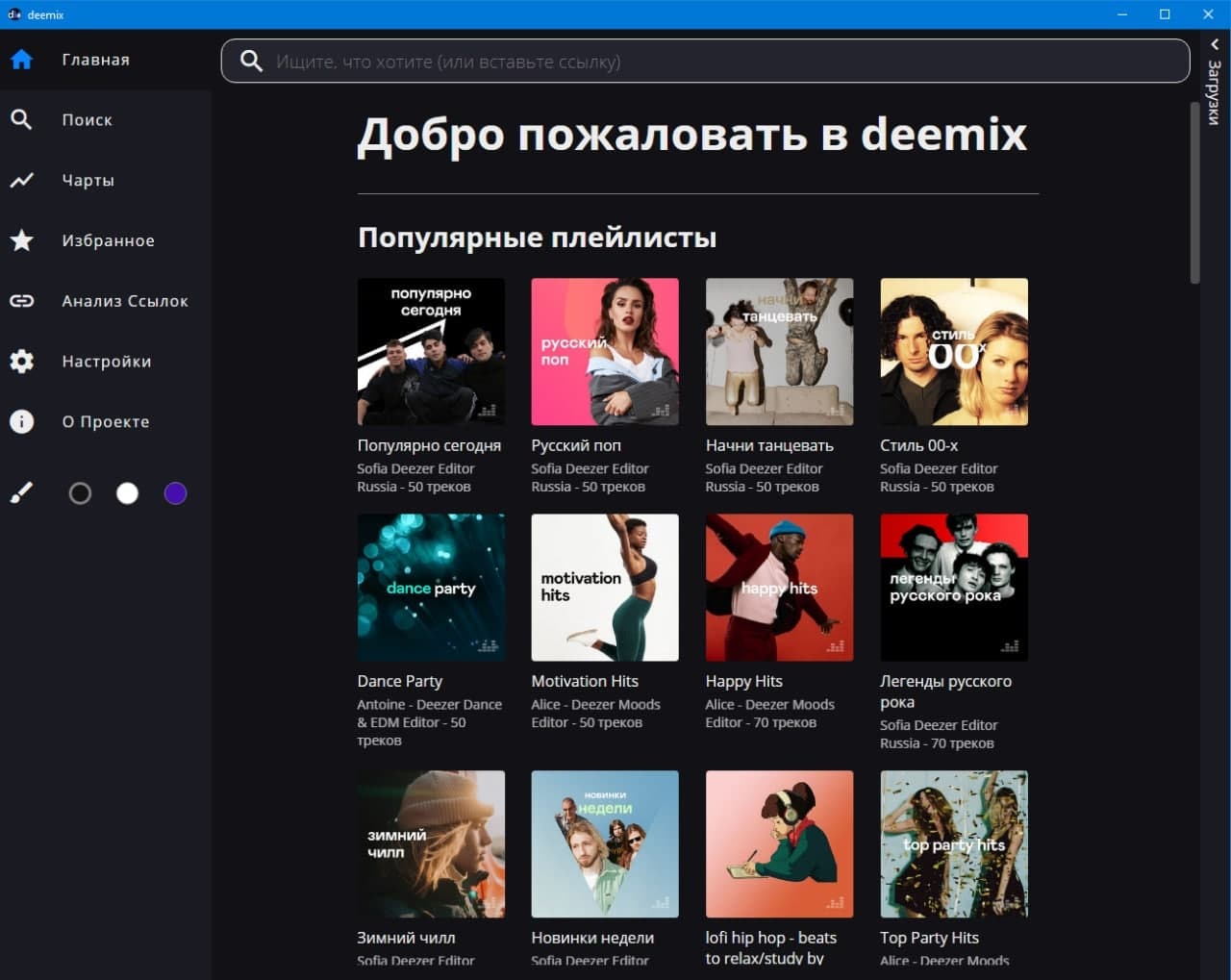Image resolution: width=1231 pixels, height=980 pixels.
Task: Click the Популярно сегодня playlist title
Action: [429, 445]
